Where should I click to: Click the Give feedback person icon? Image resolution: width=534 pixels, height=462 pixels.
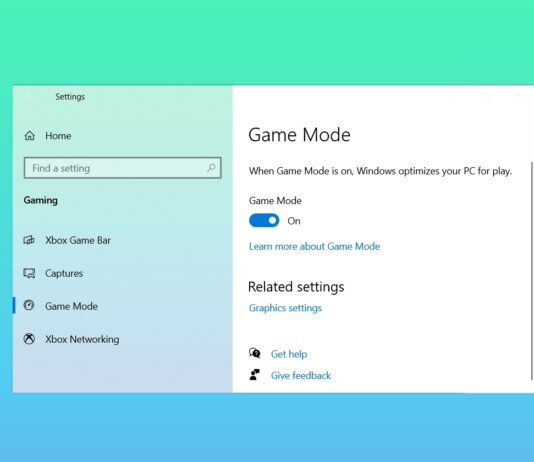(x=254, y=375)
